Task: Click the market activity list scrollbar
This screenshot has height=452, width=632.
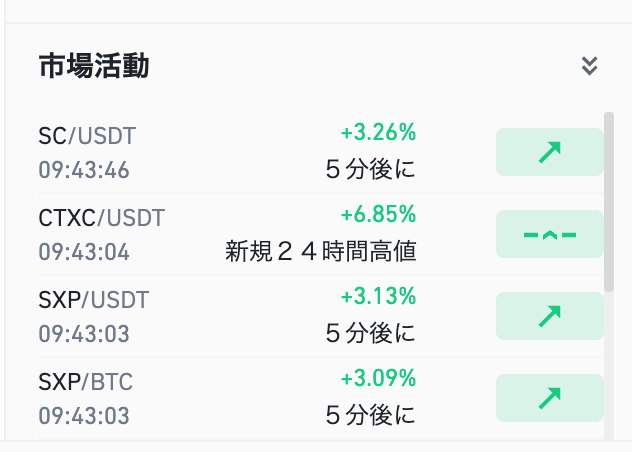Action: point(609,202)
